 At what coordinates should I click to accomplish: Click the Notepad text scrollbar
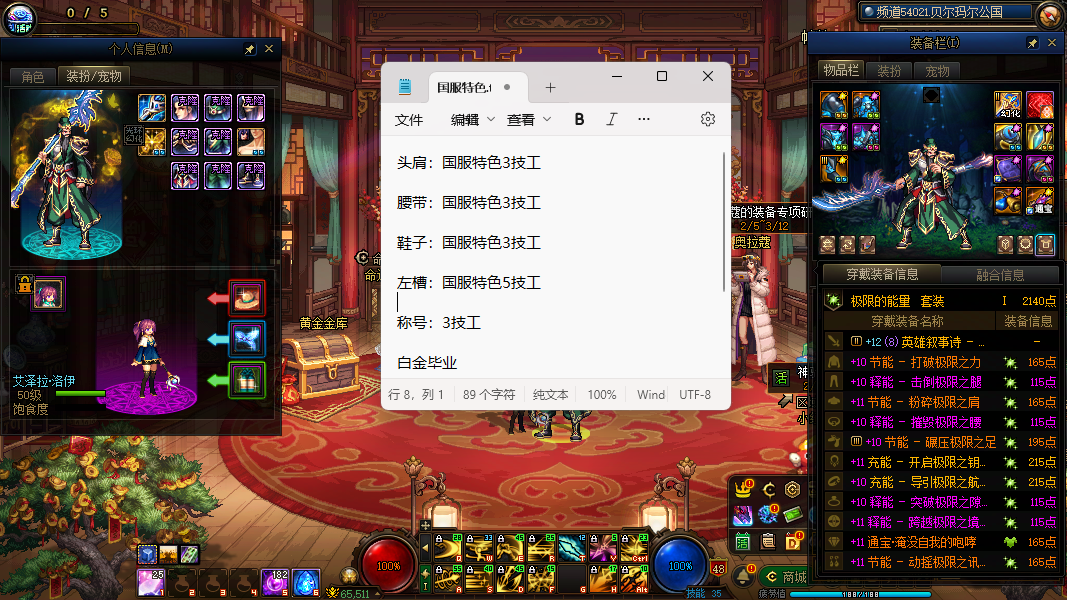(724, 220)
